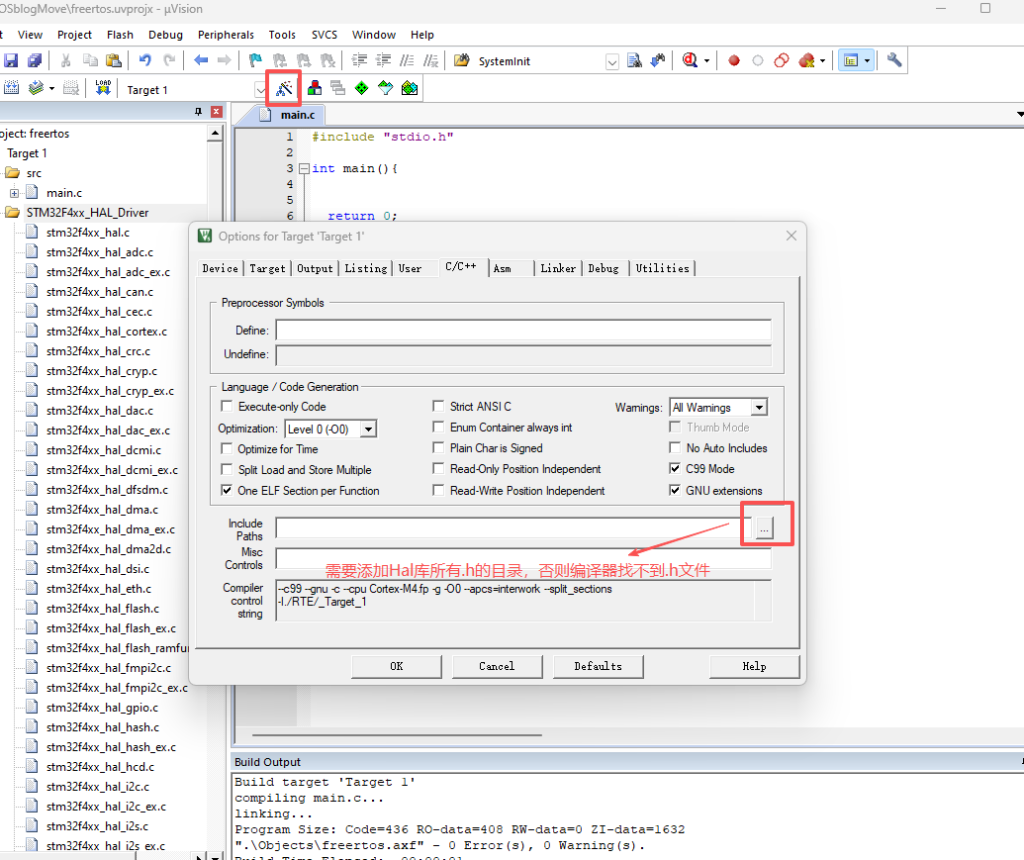Uncheck One ELF Section per Function
The width and height of the screenshot is (1024, 860).
point(226,491)
